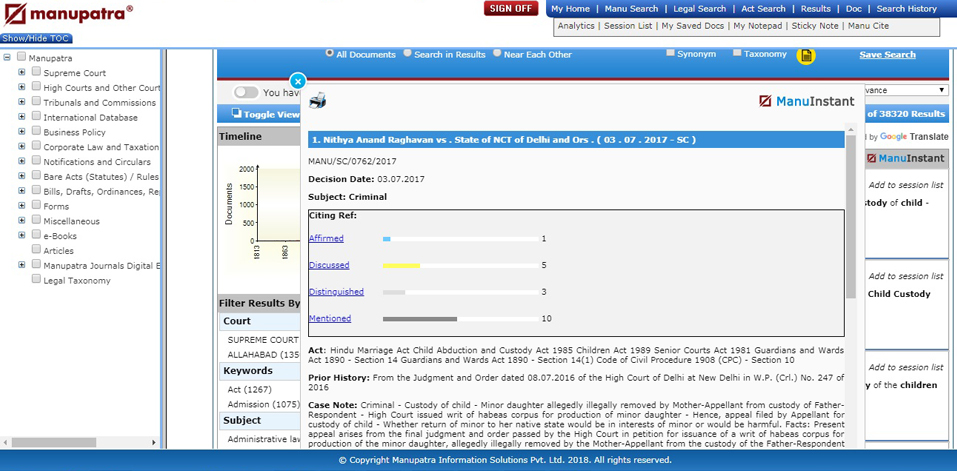
Task: Click the Toggle View icon
Action: (236, 113)
